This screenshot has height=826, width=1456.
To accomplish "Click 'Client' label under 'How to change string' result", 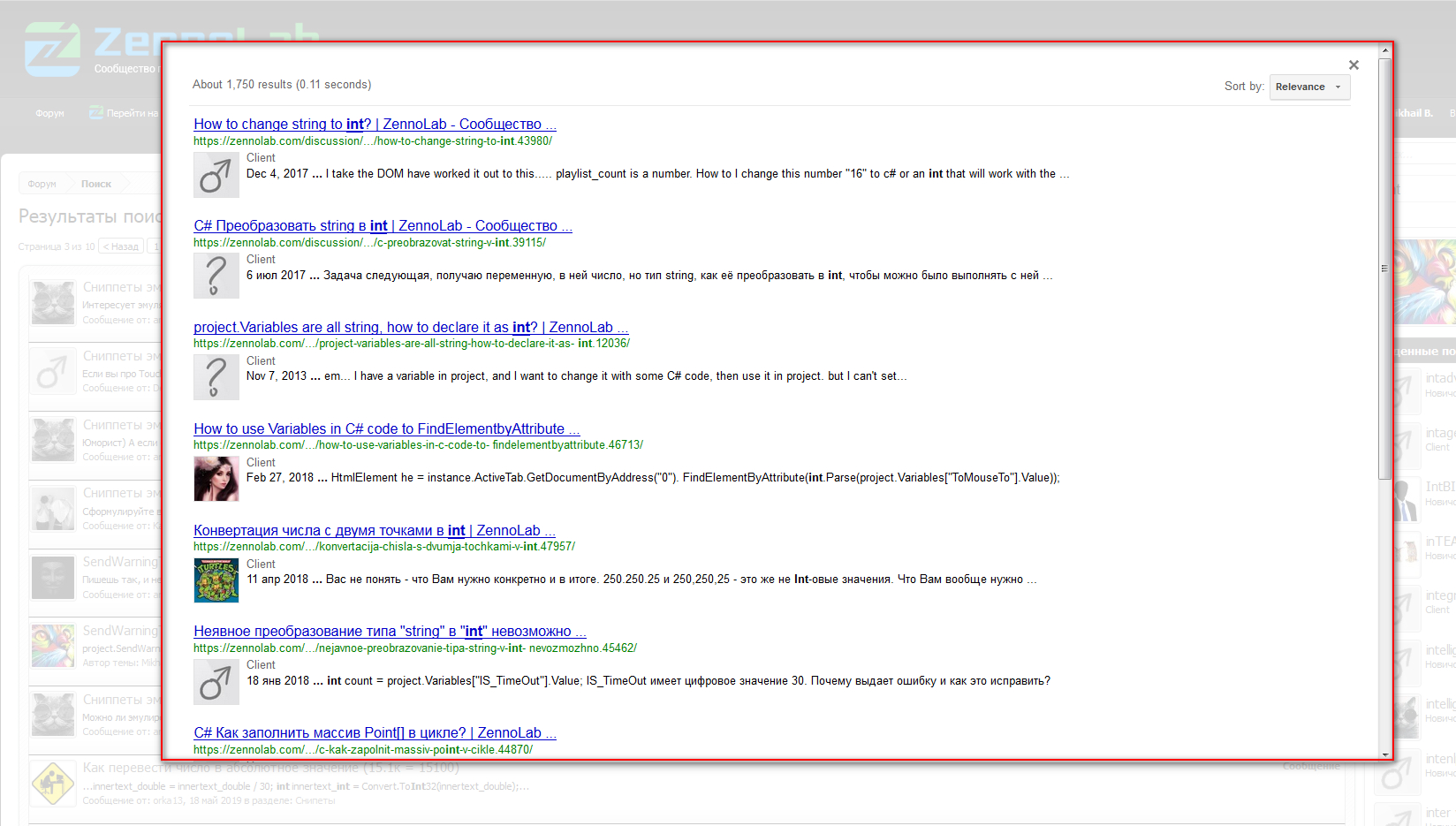I will tap(261, 158).
